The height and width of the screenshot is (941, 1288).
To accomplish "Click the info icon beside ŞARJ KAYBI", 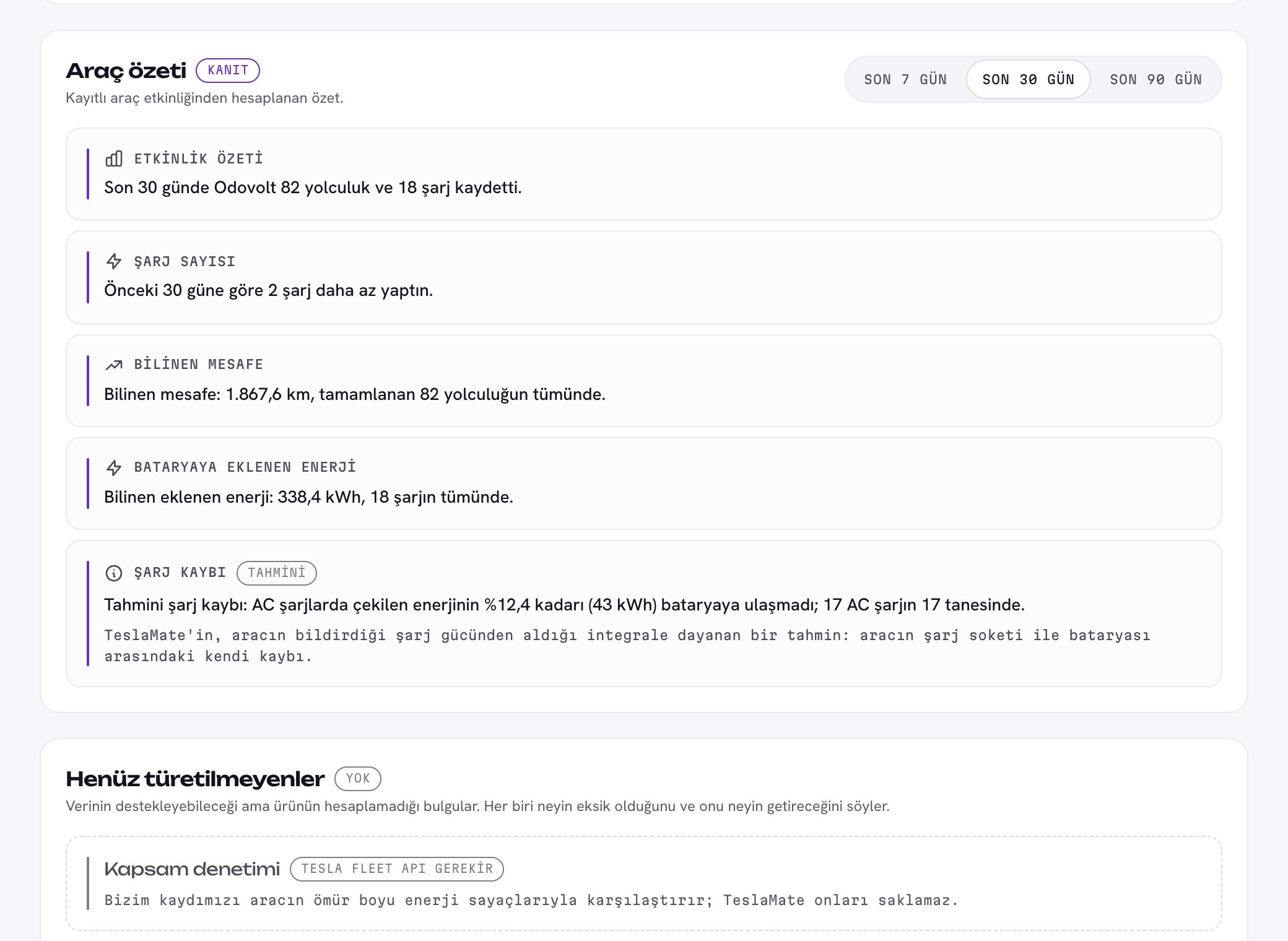I will click(x=114, y=573).
